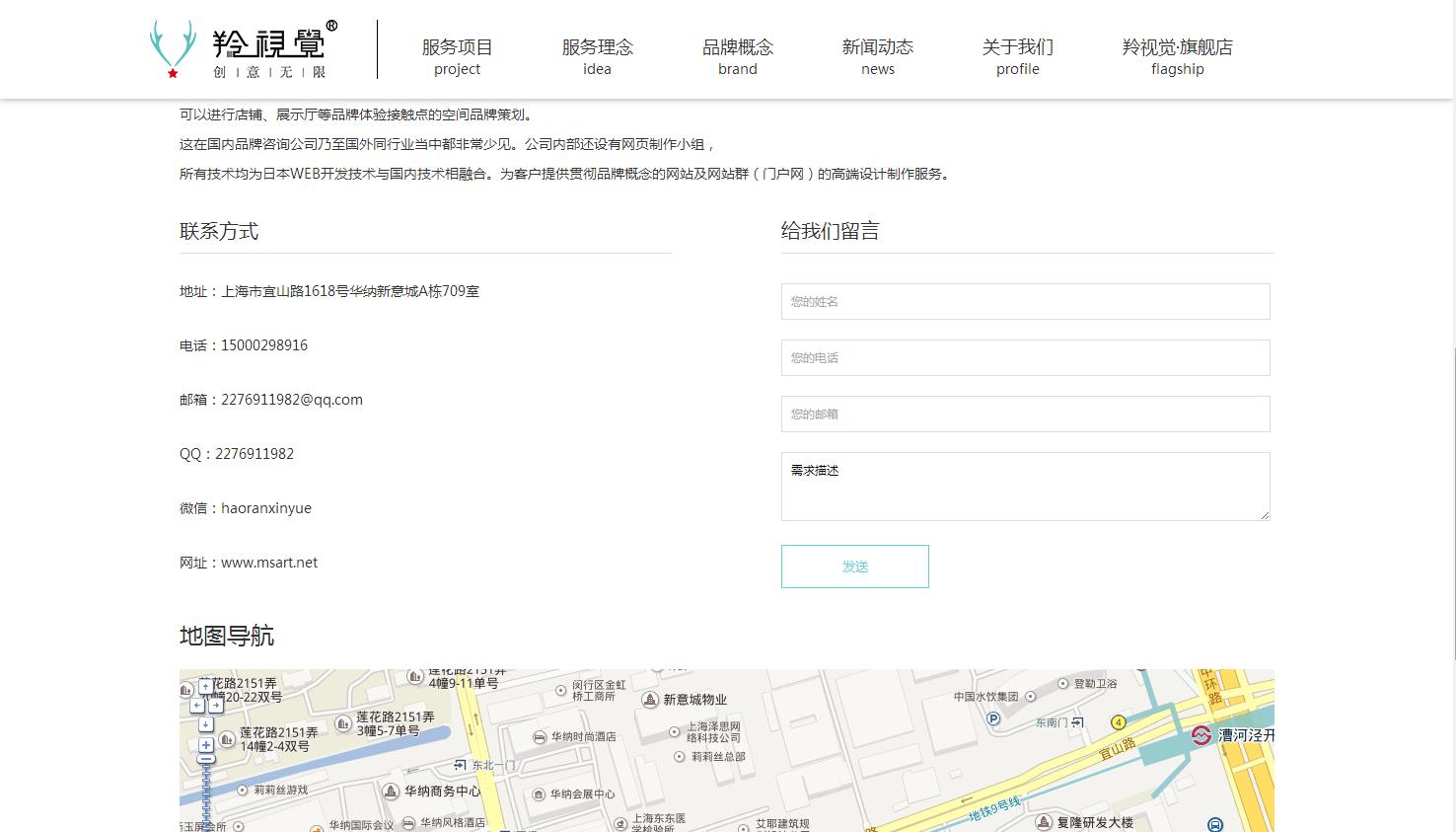Click the 您的姓名 name input field
Screen dimensions: 1456x832
(x=1025, y=302)
